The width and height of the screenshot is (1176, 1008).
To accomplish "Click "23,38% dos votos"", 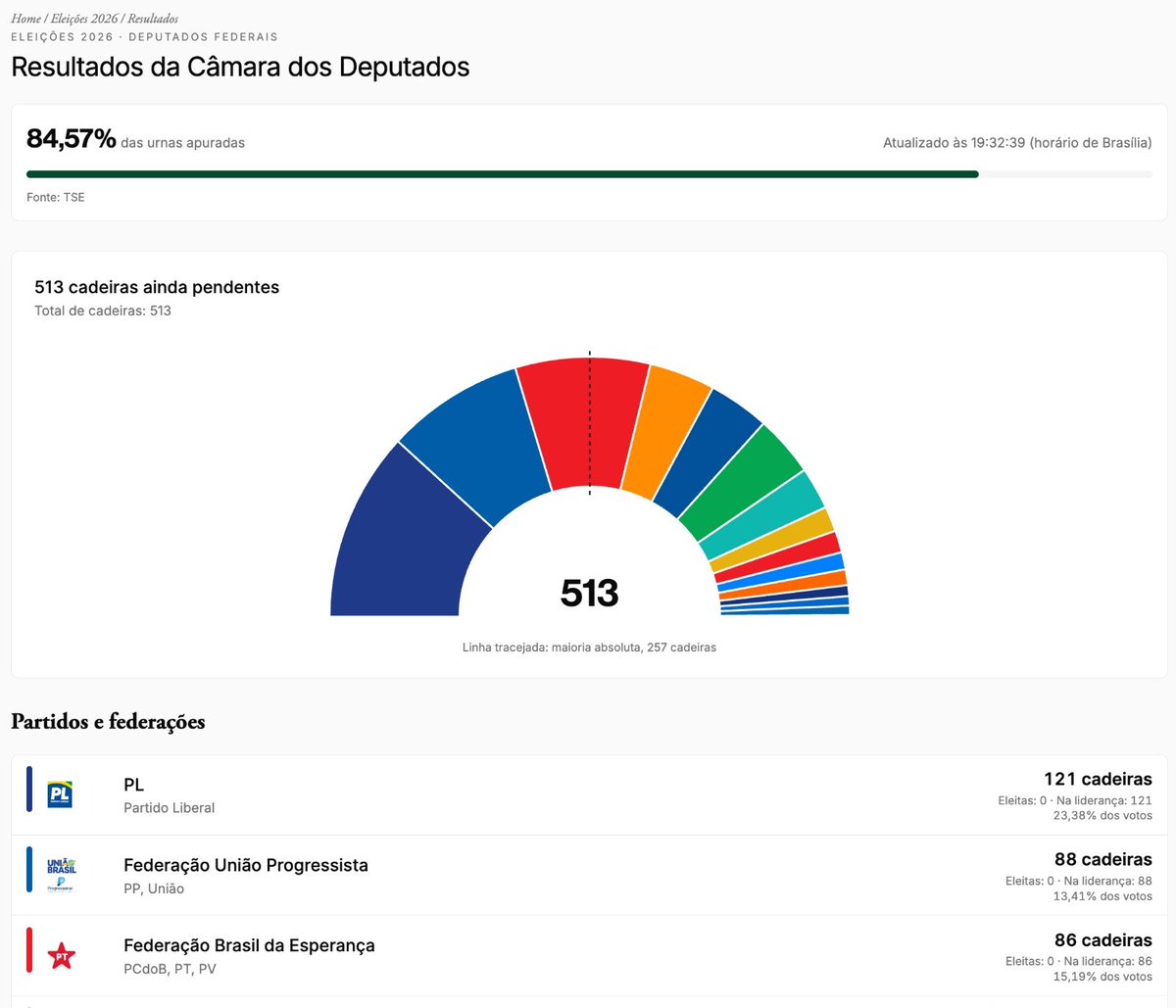I will click(x=1102, y=815).
